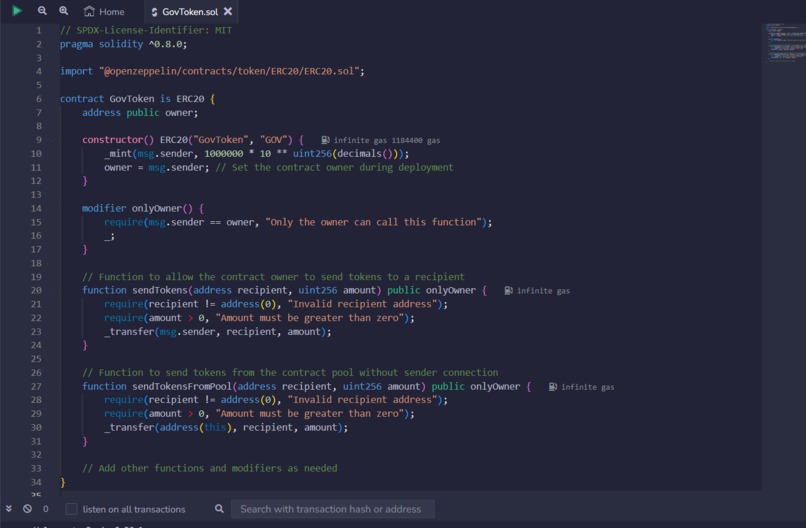The width and height of the screenshot is (806, 528).
Task: Clear the terminal console icon
Action: point(27,508)
